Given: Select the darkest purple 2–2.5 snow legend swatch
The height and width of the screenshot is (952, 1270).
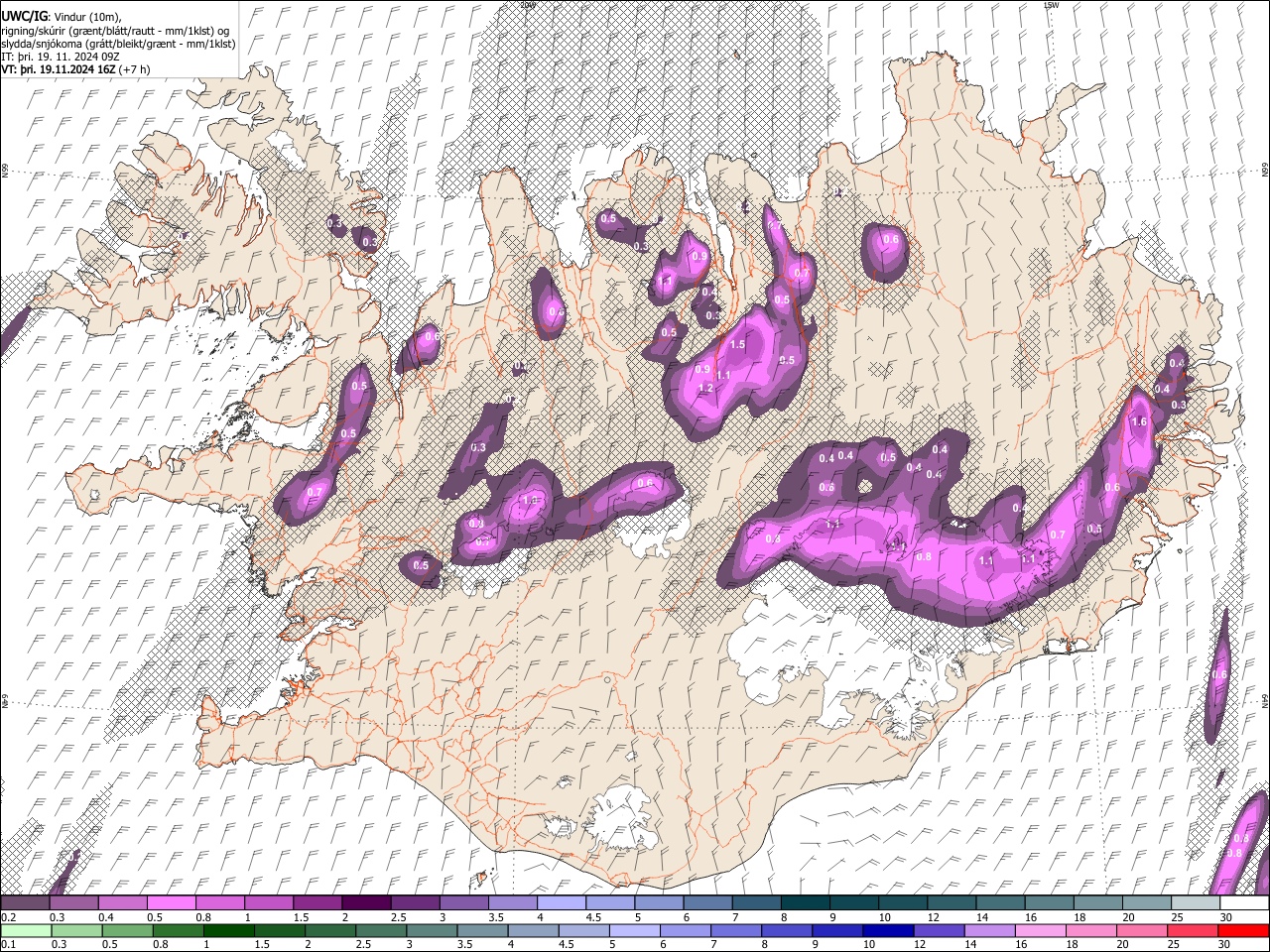Looking at the screenshot, I should click(x=365, y=903).
